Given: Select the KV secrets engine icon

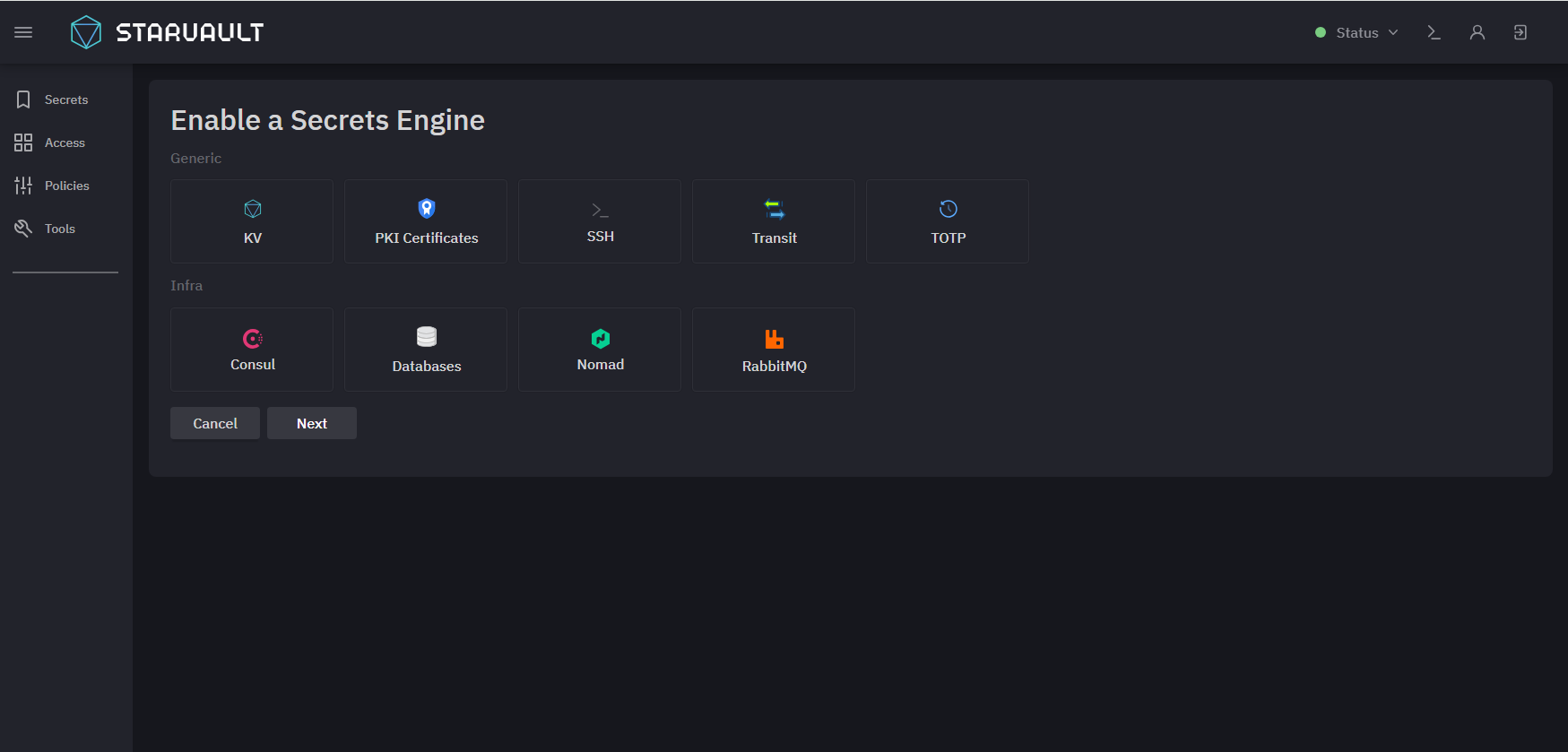Looking at the screenshot, I should coord(253,209).
